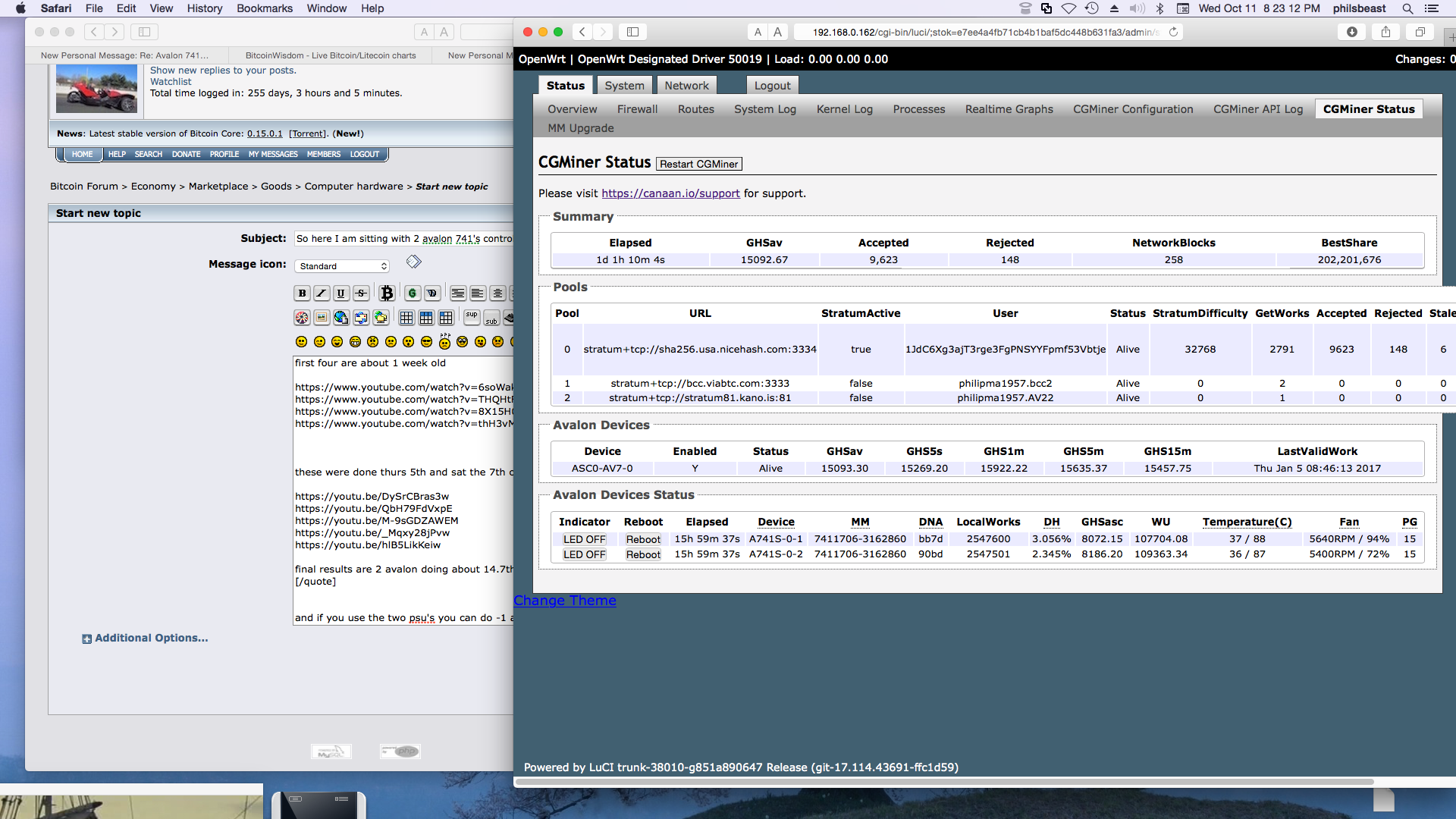Open the Network tab in OpenWrt
The image size is (1456, 819).
click(x=686, y=86)
